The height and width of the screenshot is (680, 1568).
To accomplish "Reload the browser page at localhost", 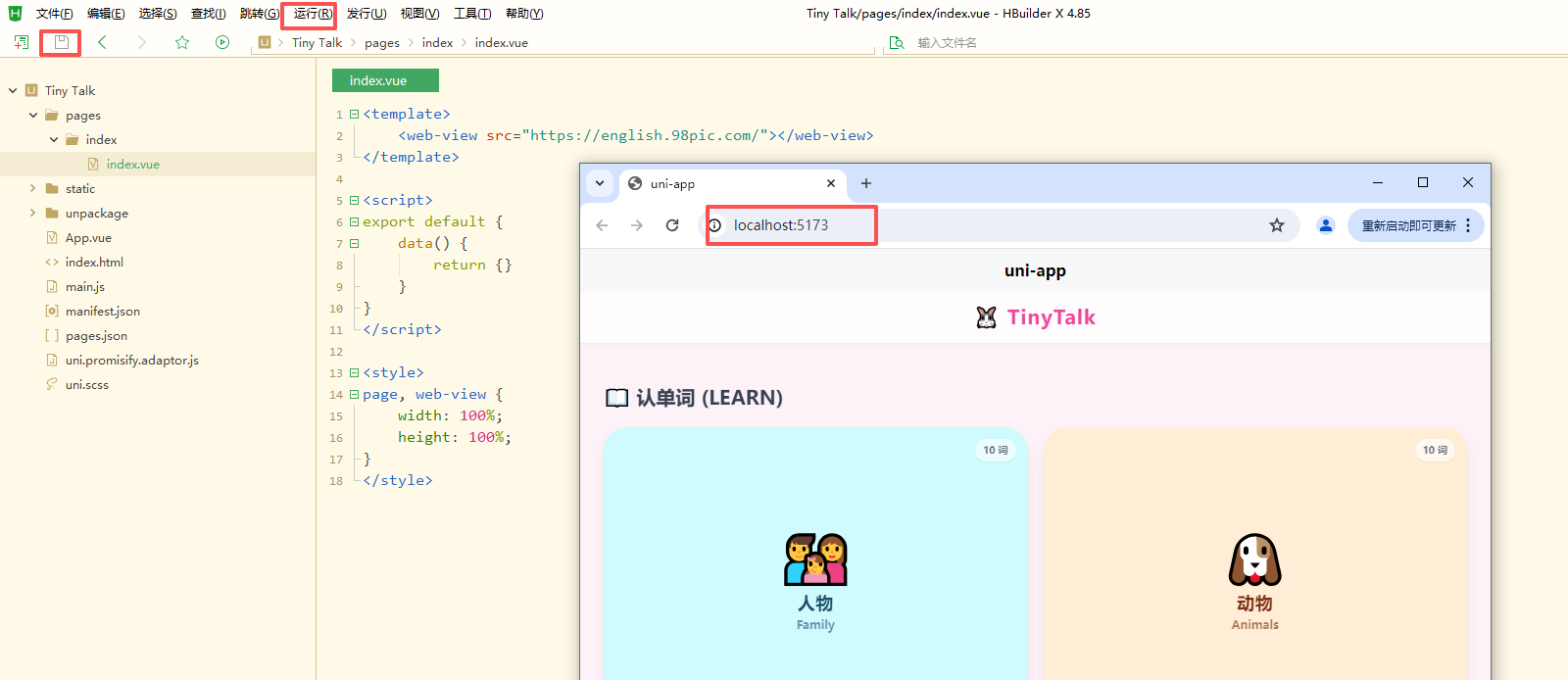I will coord(672,225).
